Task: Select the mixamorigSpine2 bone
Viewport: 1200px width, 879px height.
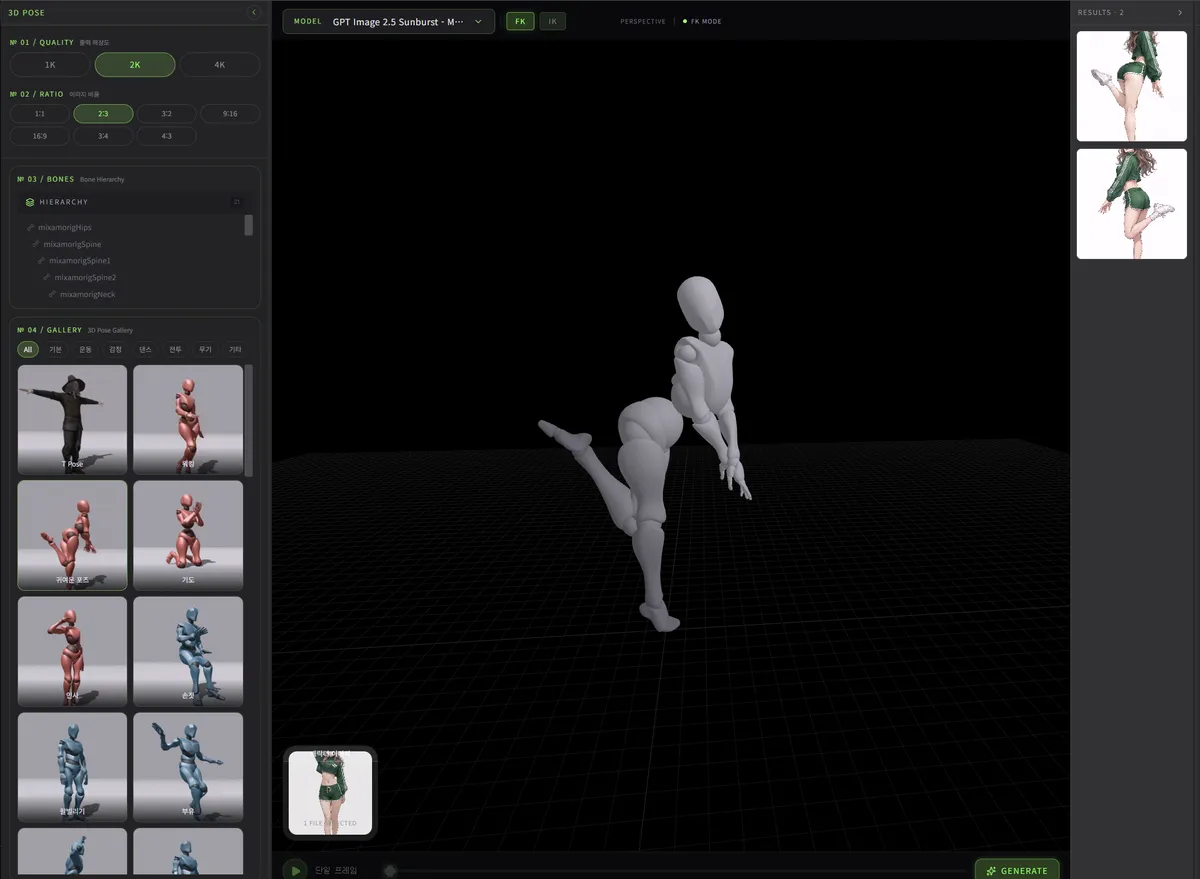Action: 85,277
